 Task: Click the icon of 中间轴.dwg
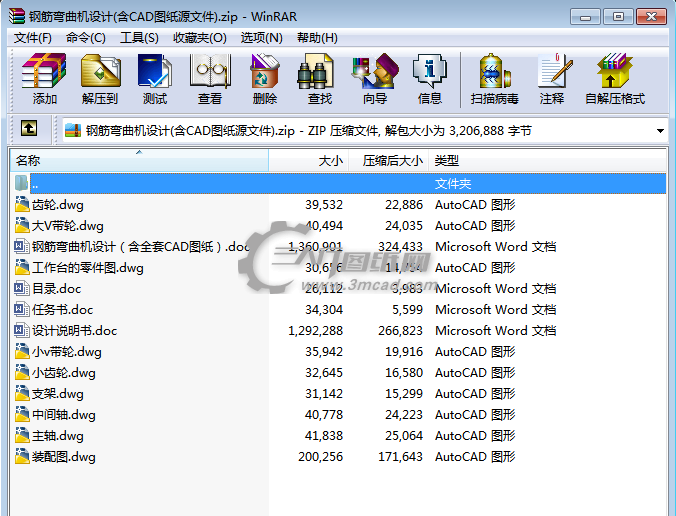click(x=22, y=414)
